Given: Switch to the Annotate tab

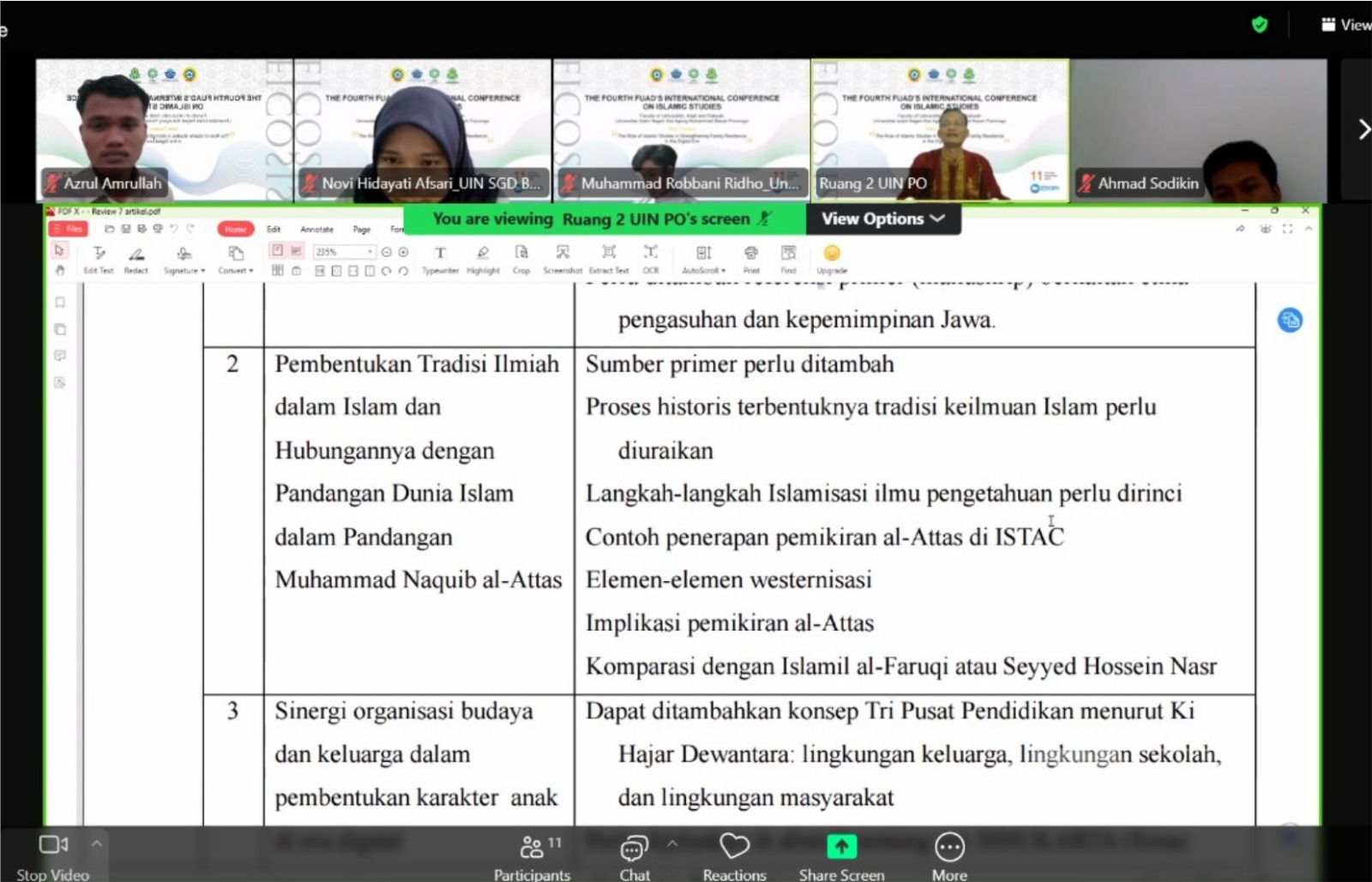Looking at the screenshot, I should [316, 230].
